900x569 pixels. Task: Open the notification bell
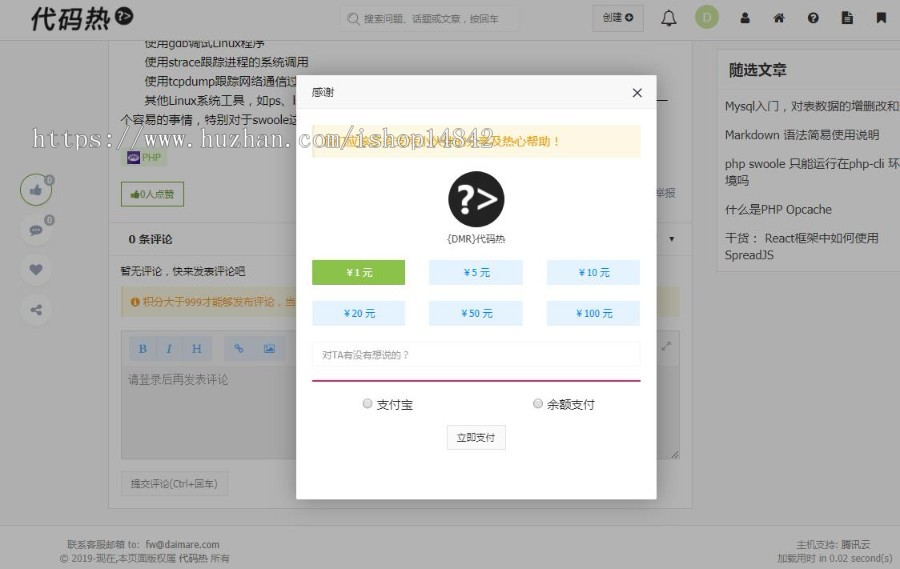(668, 18)
